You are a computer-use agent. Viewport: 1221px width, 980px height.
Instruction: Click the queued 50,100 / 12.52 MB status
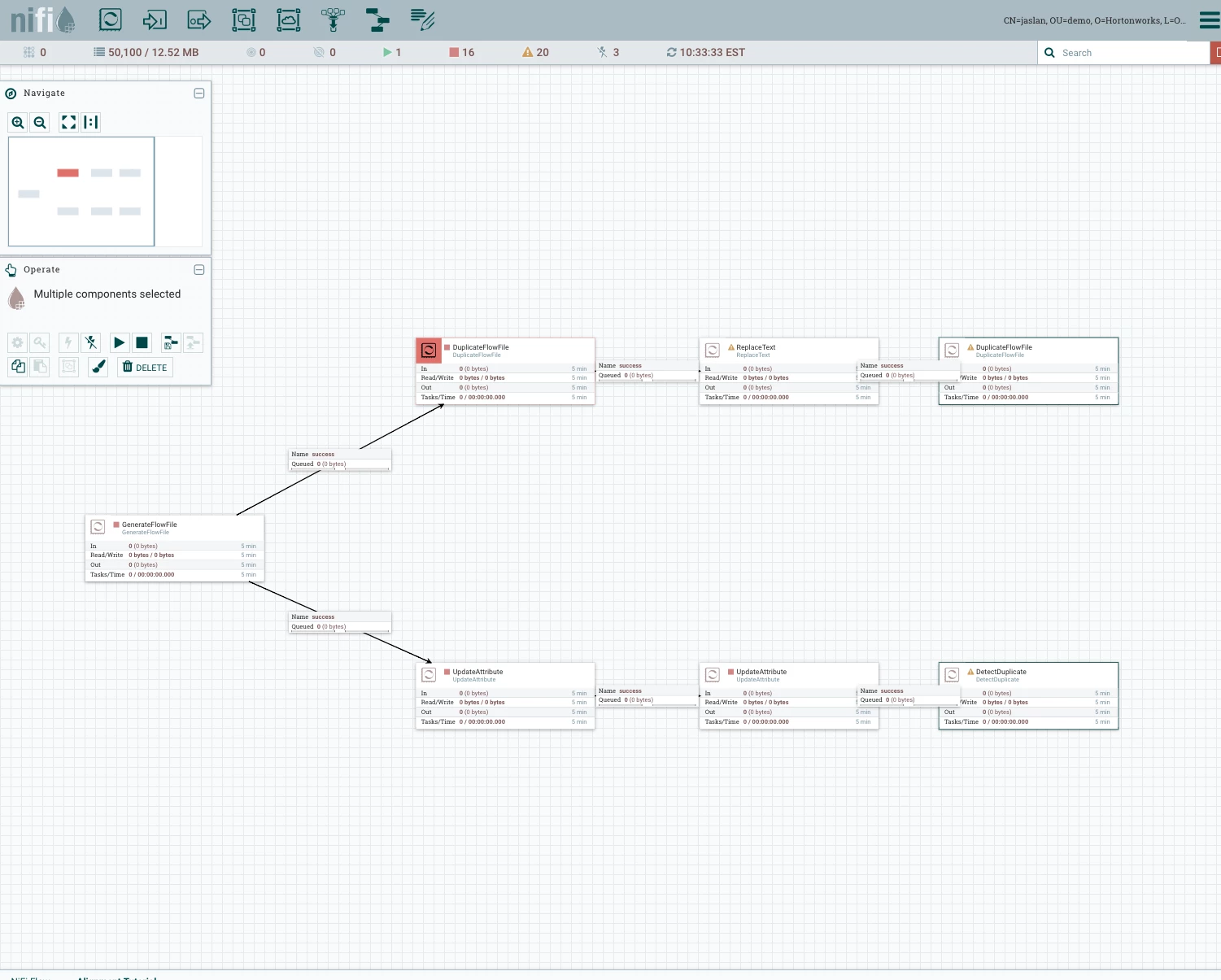[146, 52]
